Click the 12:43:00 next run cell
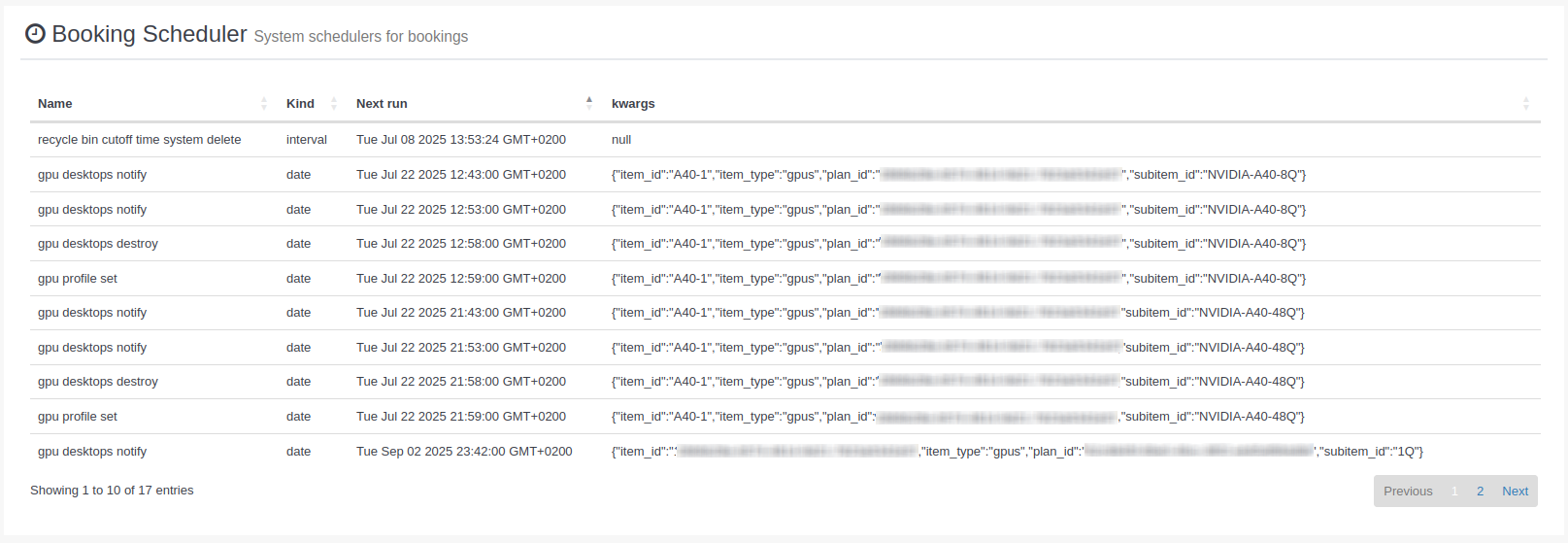Screen dimensions: 1568x543 click(x=460, y=175)
